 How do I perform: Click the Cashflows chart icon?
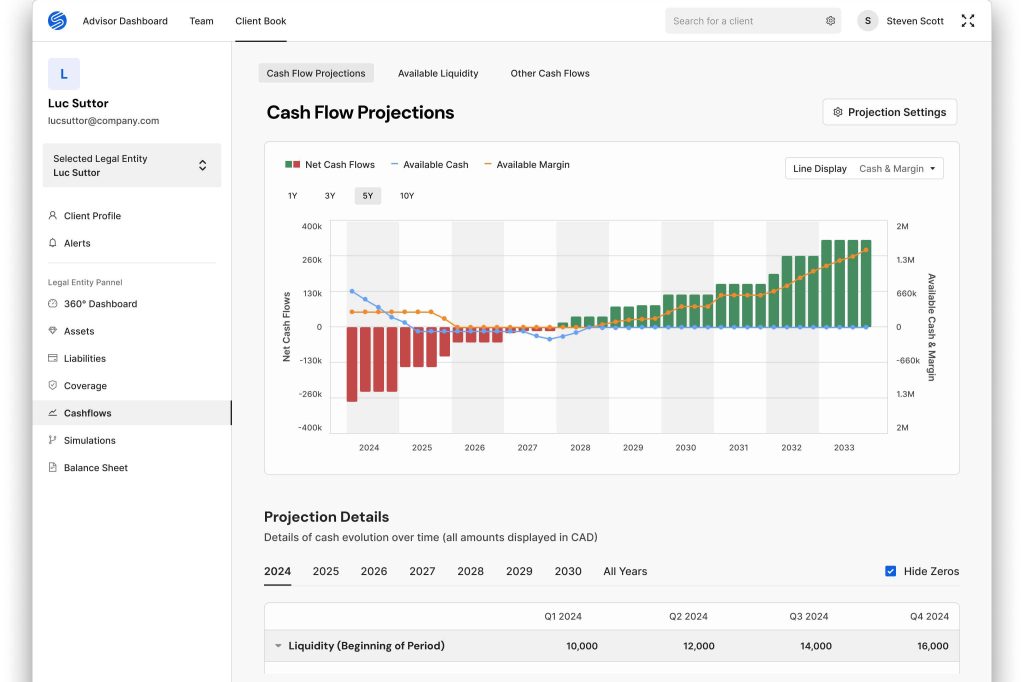pos(53,413)
